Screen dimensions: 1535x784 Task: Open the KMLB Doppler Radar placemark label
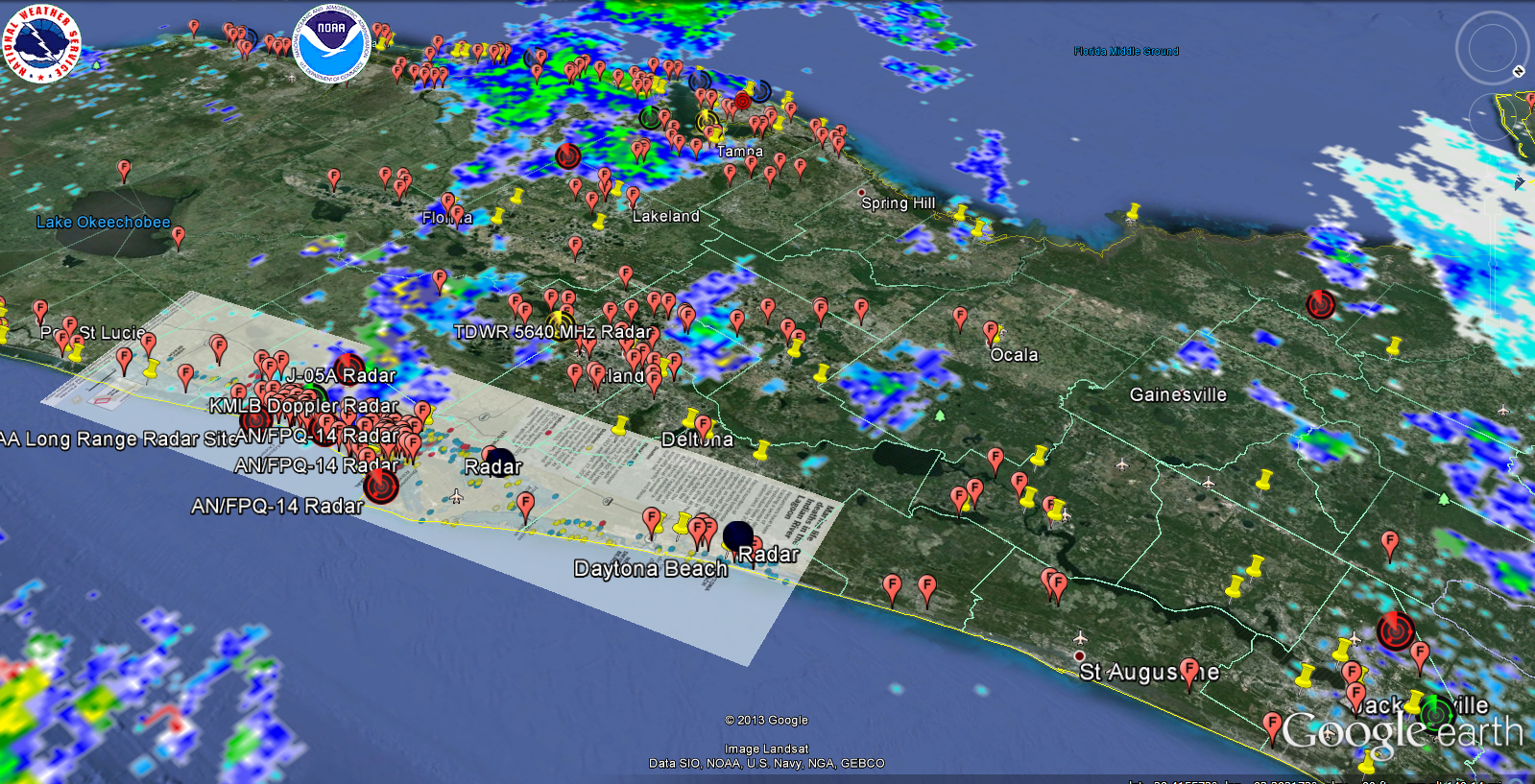point(303,406)
